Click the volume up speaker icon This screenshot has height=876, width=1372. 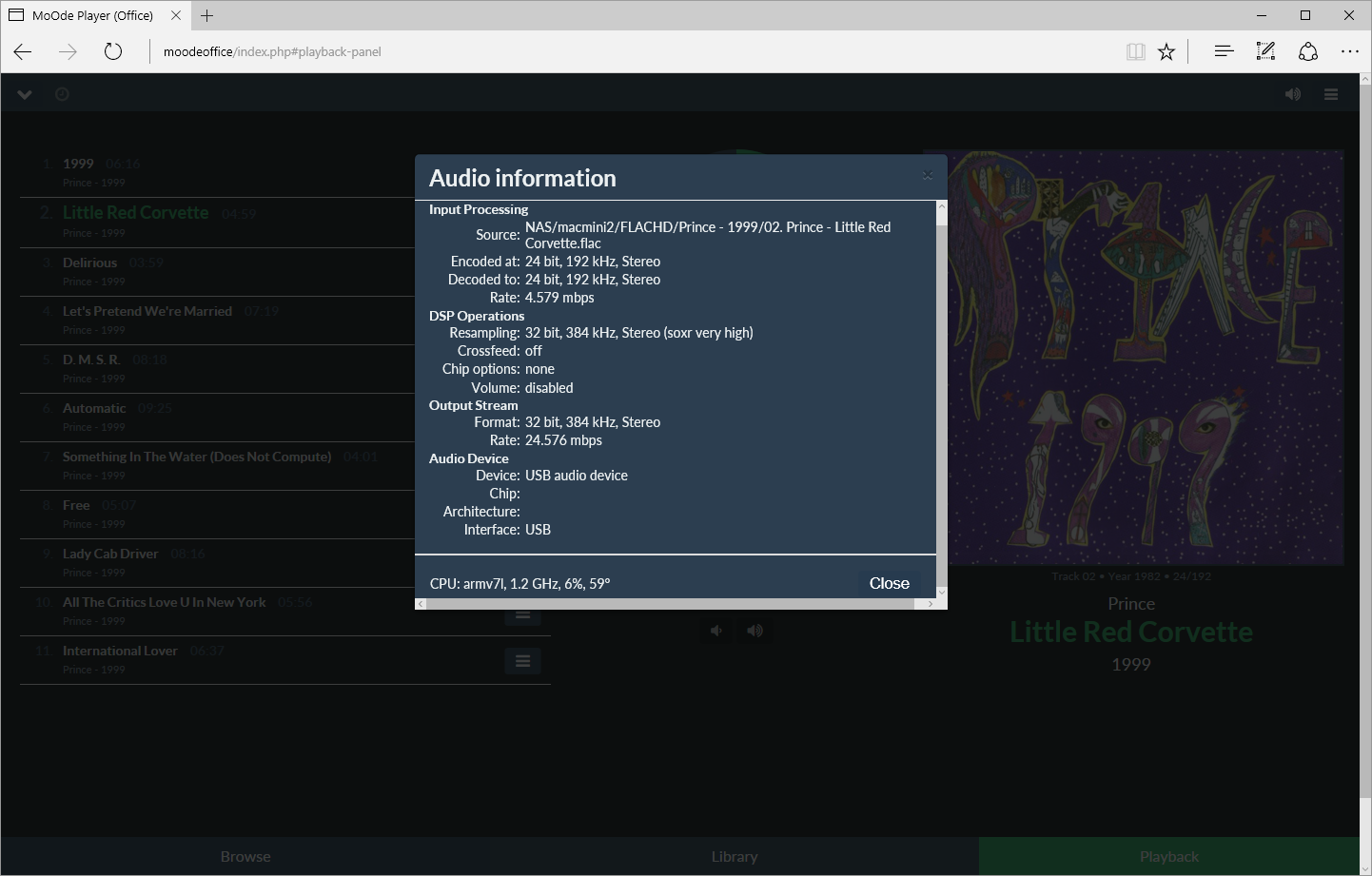coord(755,630)
